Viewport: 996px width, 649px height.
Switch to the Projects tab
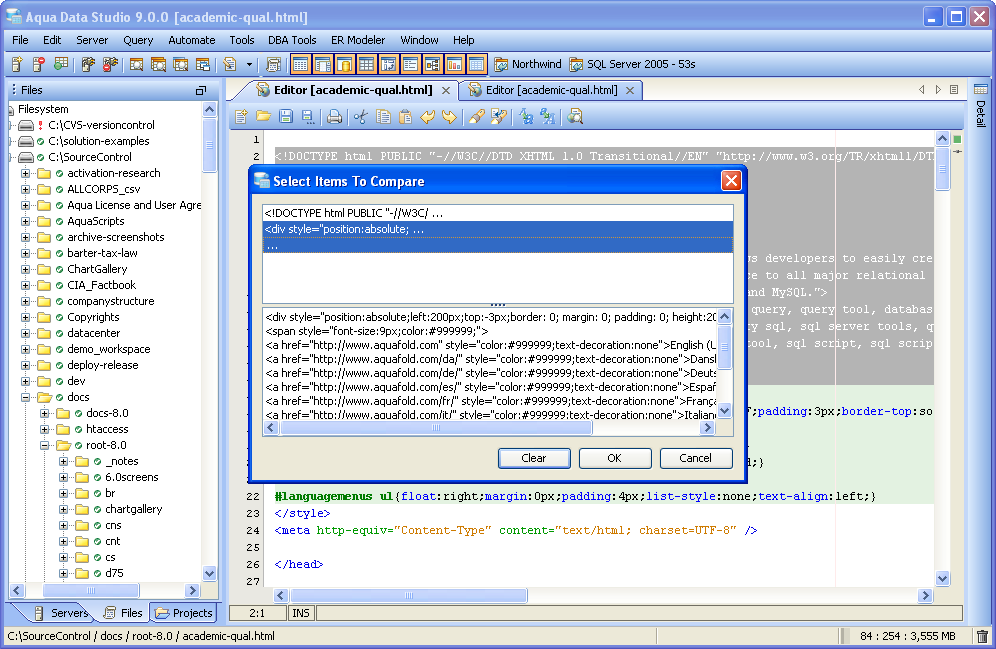(184, 613)
